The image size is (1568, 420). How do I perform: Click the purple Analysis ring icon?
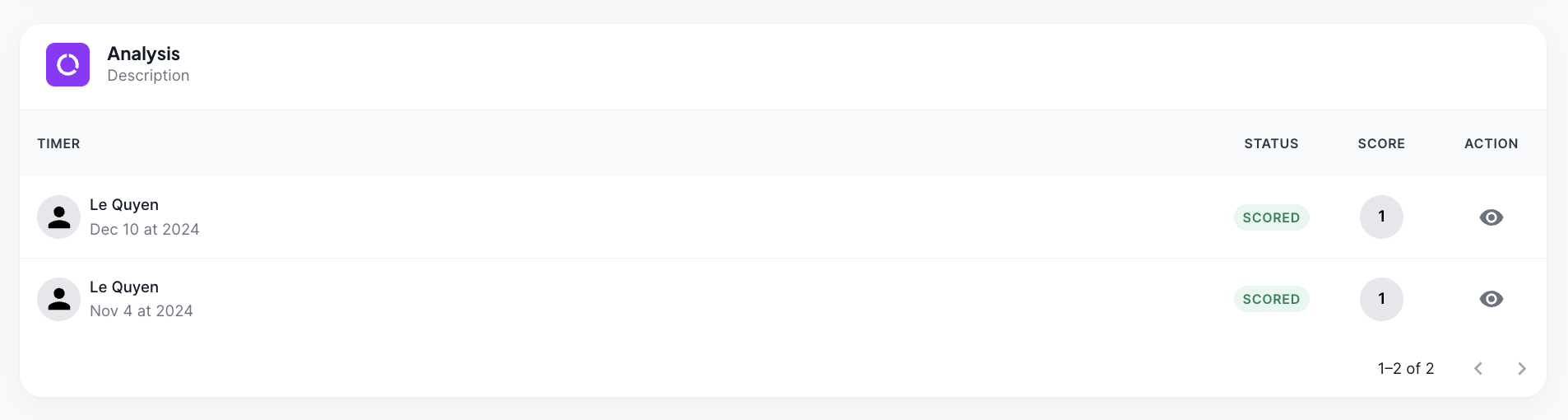click(67, 64)
